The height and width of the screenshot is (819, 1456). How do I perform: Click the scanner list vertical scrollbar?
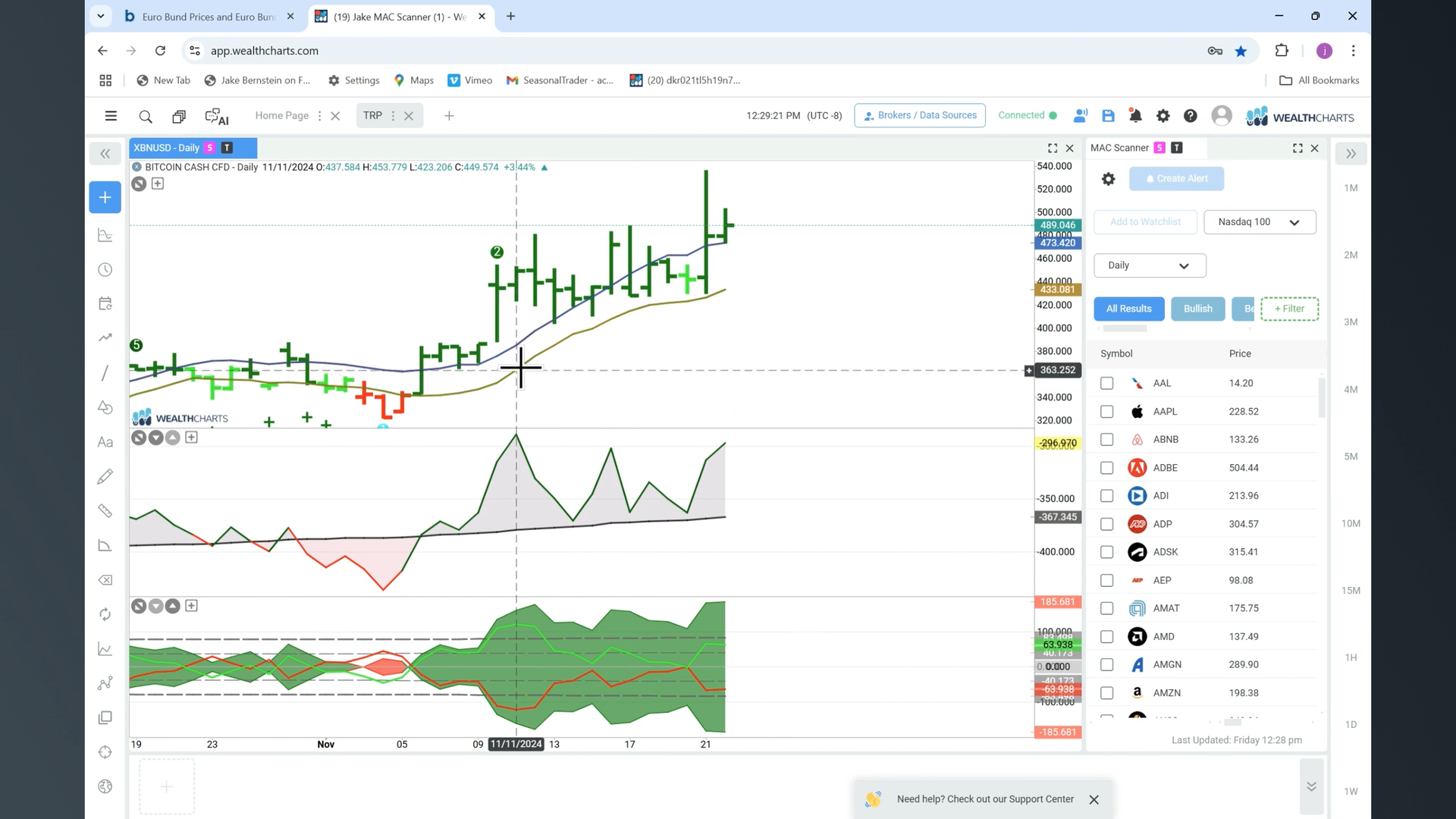pos(1322,398)
